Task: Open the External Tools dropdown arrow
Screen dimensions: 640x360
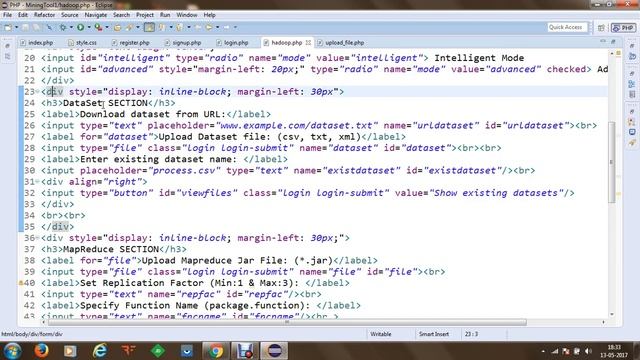Action: (107, 27)
